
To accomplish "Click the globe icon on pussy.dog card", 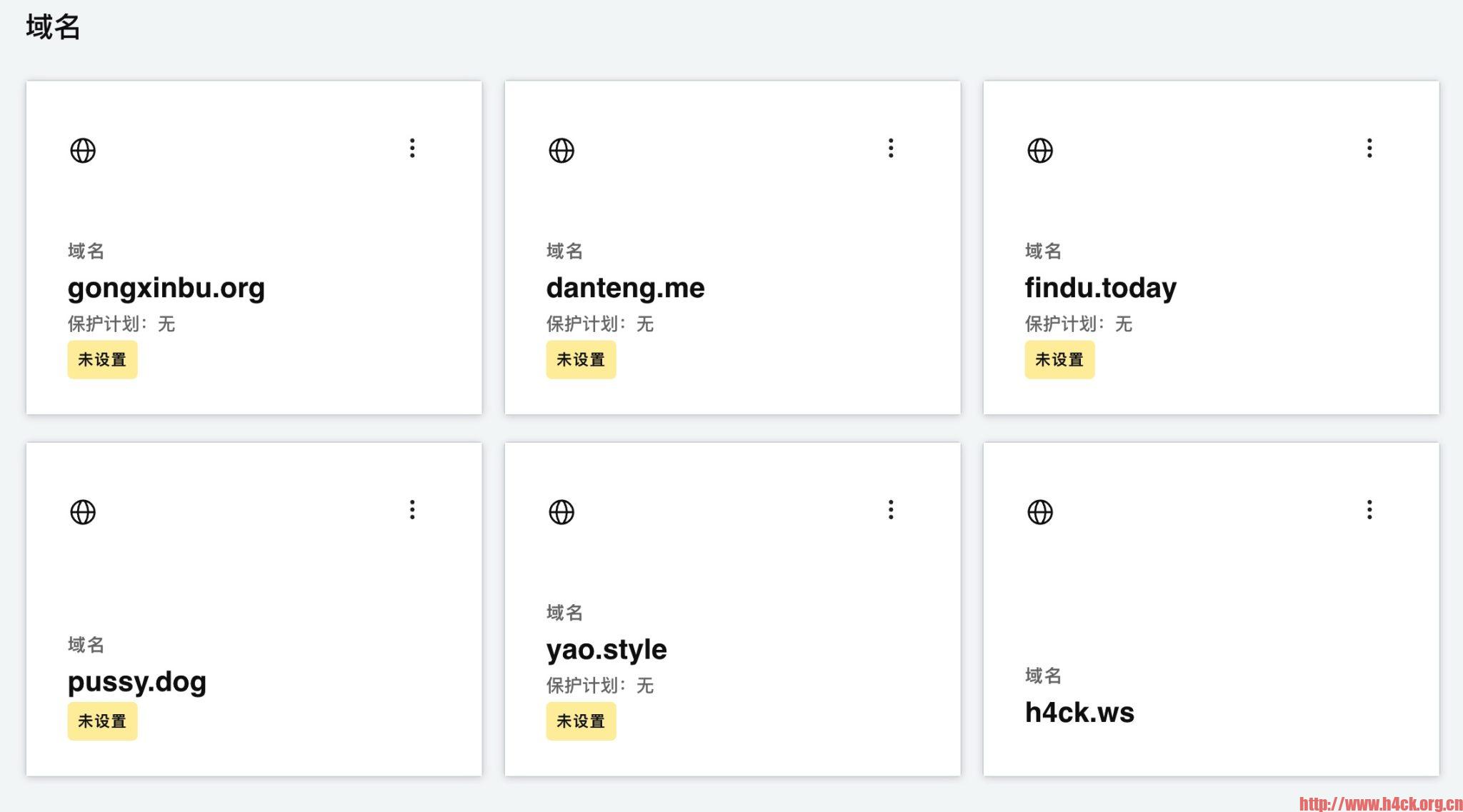I will 83,512.
